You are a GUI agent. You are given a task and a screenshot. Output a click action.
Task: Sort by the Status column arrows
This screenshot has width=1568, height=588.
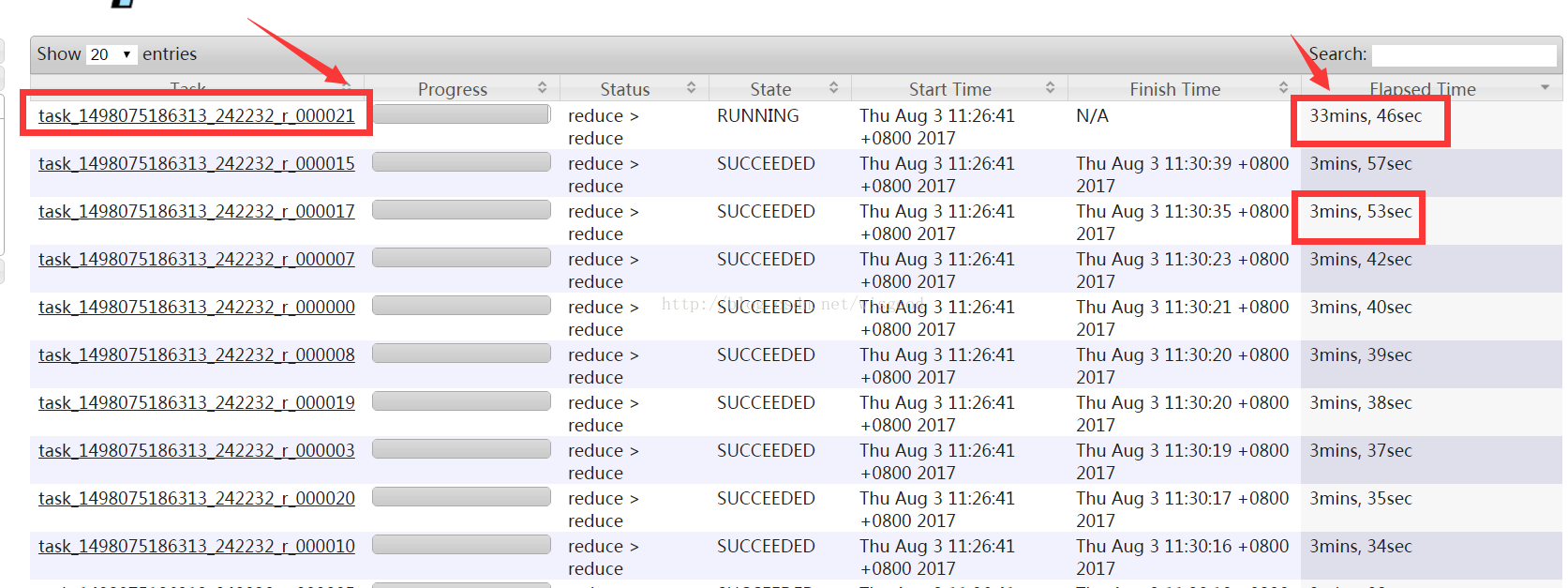click(691, 87)
